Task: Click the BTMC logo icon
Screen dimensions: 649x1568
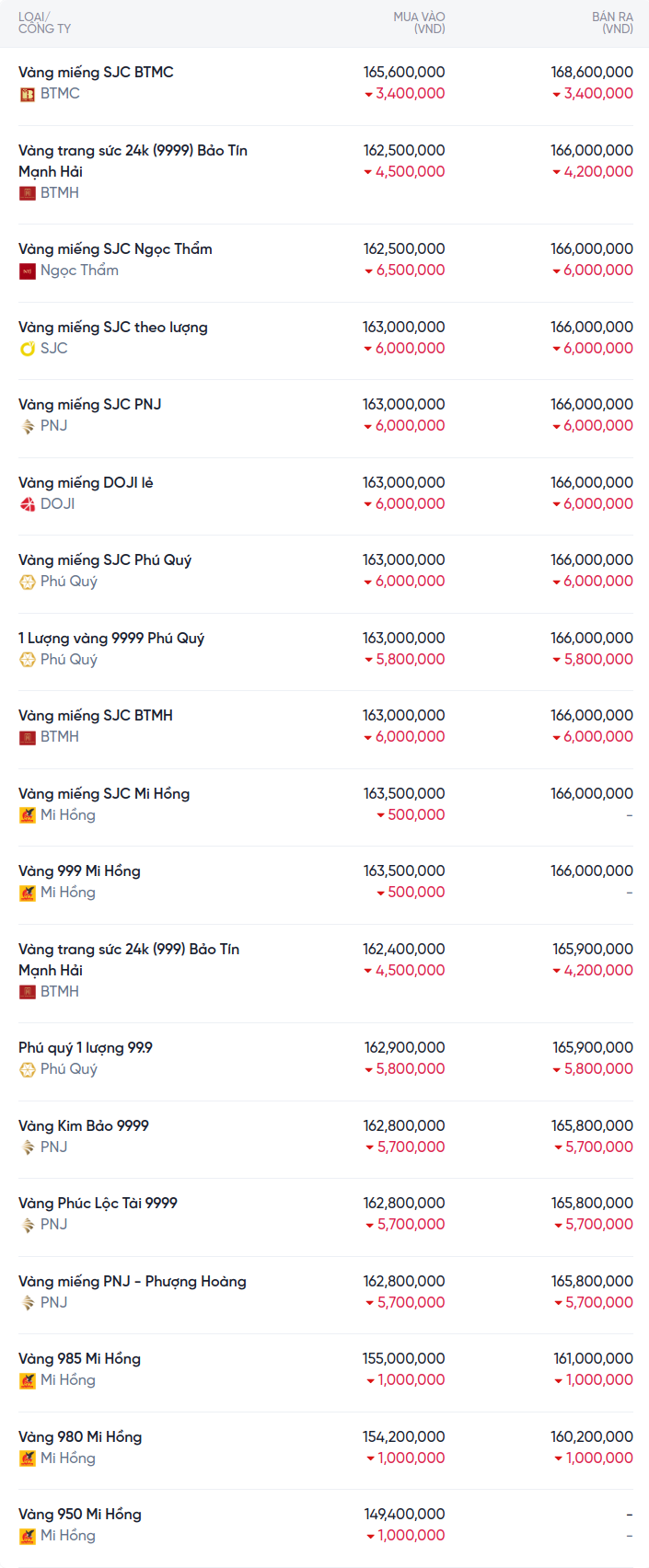Action: tap(28, 94)
